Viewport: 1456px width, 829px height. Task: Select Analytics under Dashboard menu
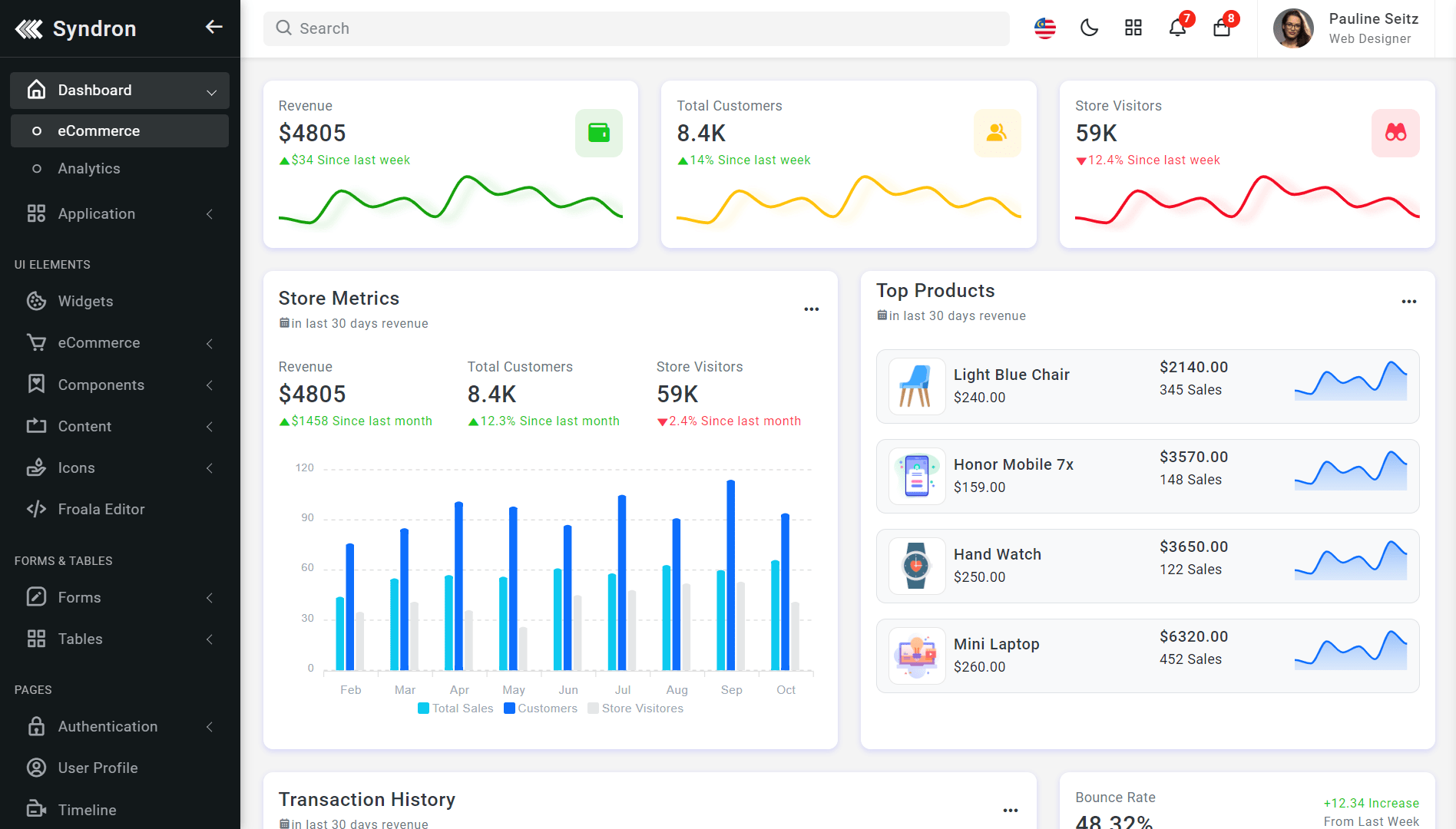pos(89,169)
